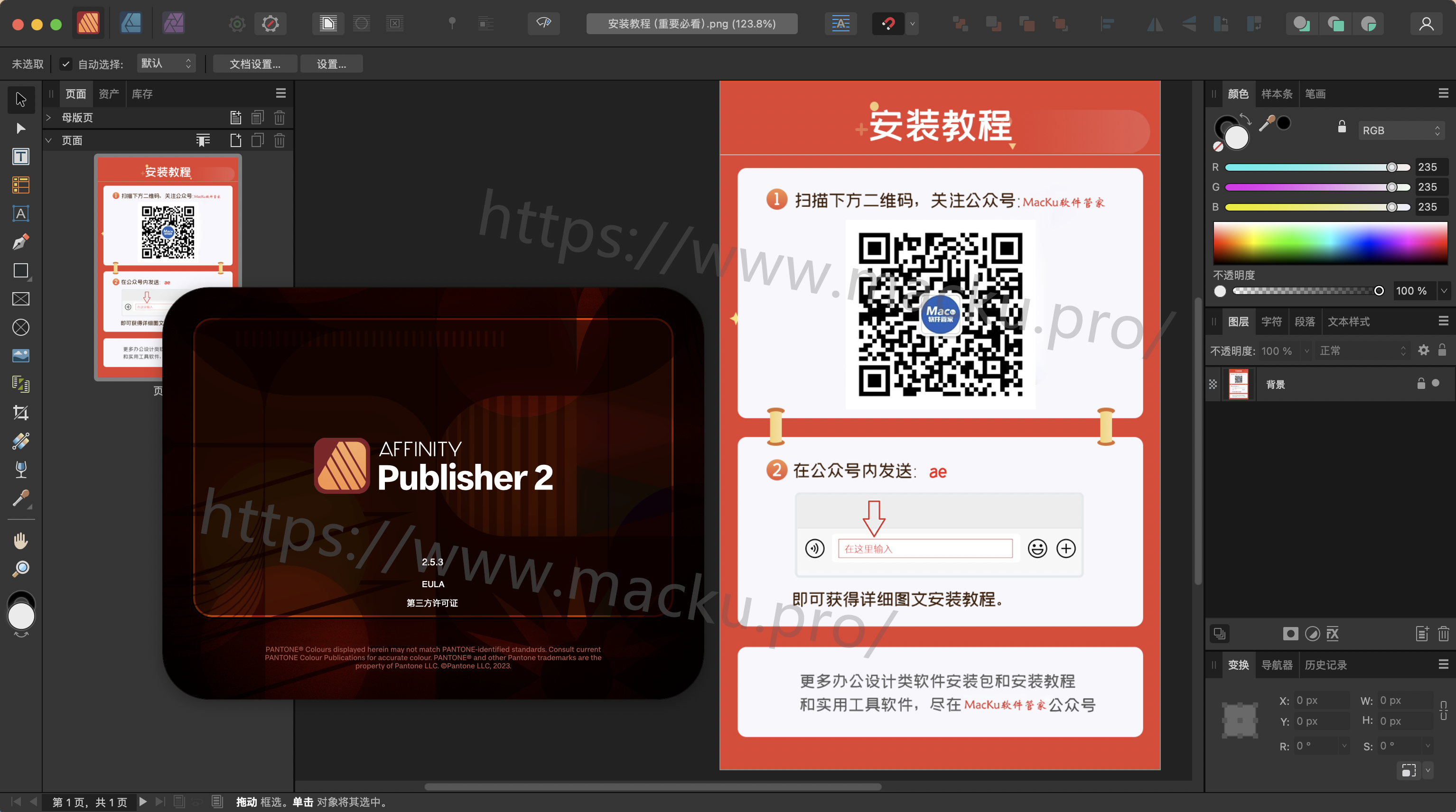Switch to the 历史记录 tab

click(1325, 665)
